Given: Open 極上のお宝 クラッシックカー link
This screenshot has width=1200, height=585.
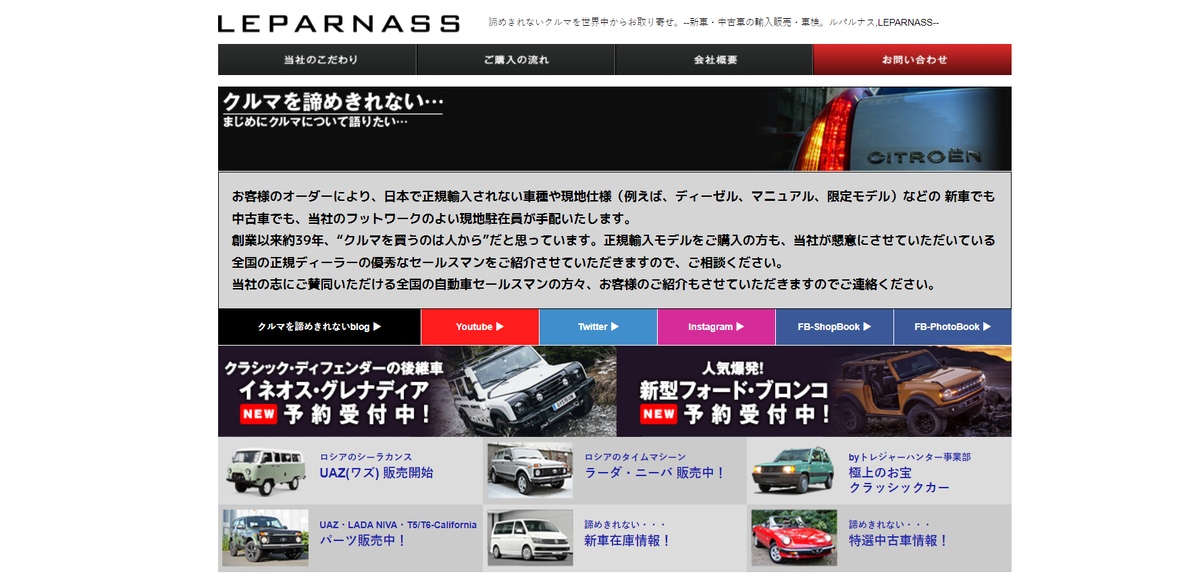Looking at the screenshot, I should 899,480.
